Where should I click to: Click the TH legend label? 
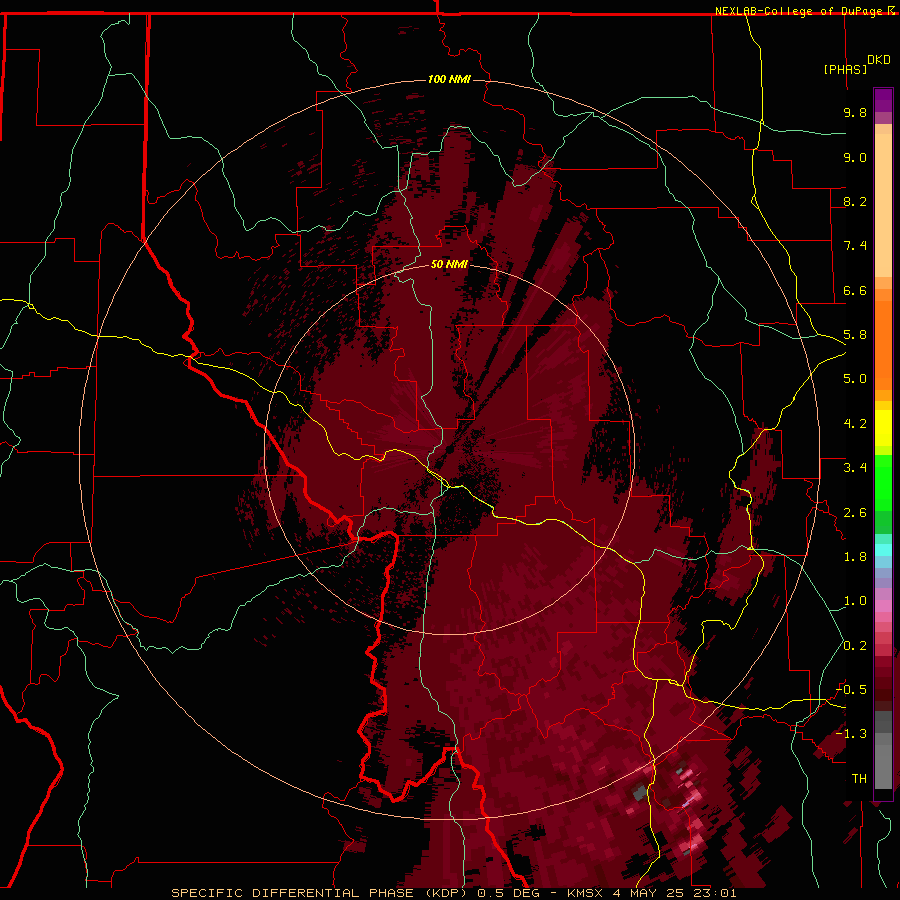pos(859,779)
